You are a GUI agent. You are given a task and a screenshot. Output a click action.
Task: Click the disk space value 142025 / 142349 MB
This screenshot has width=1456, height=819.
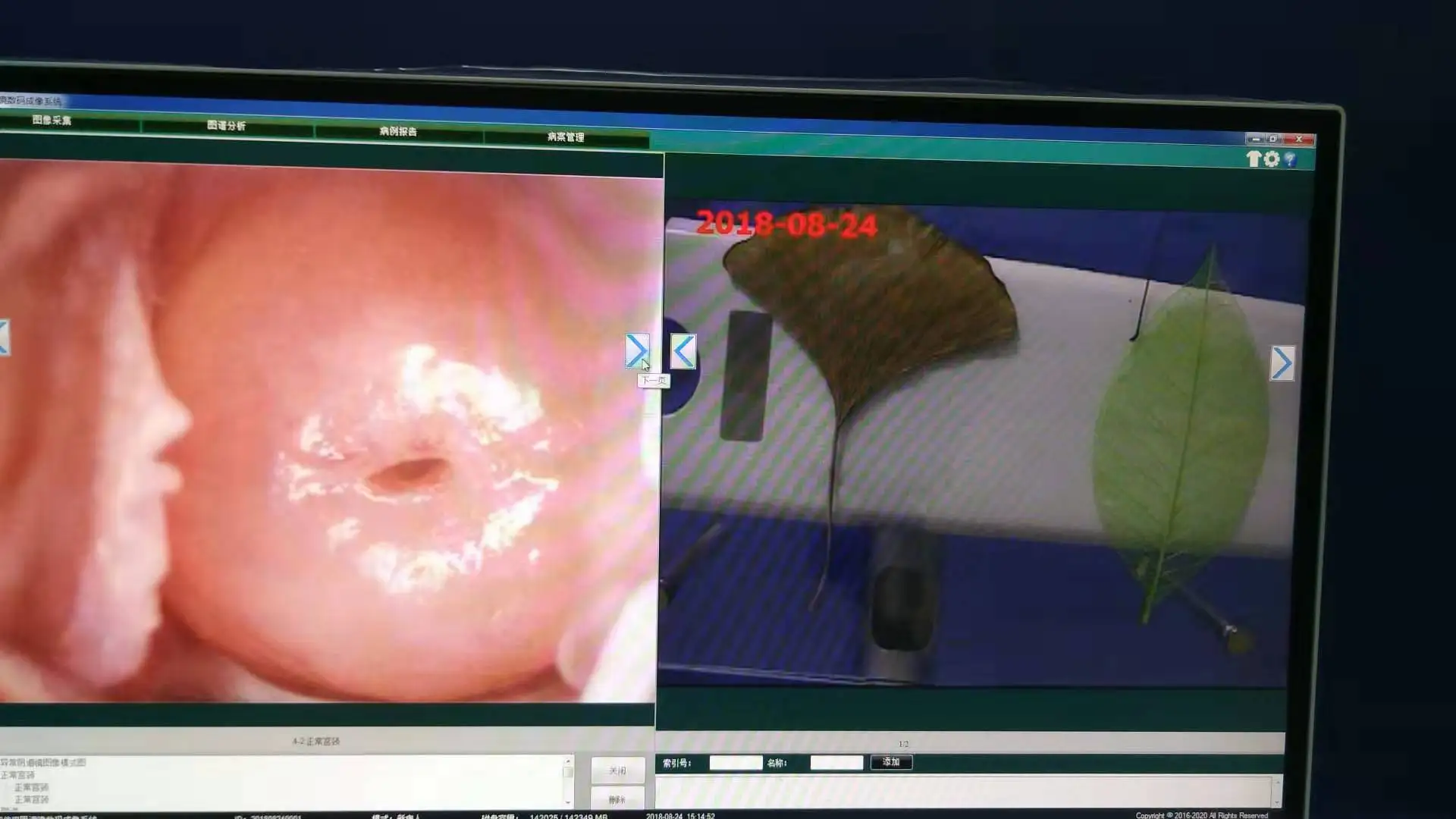click(568, 816)
